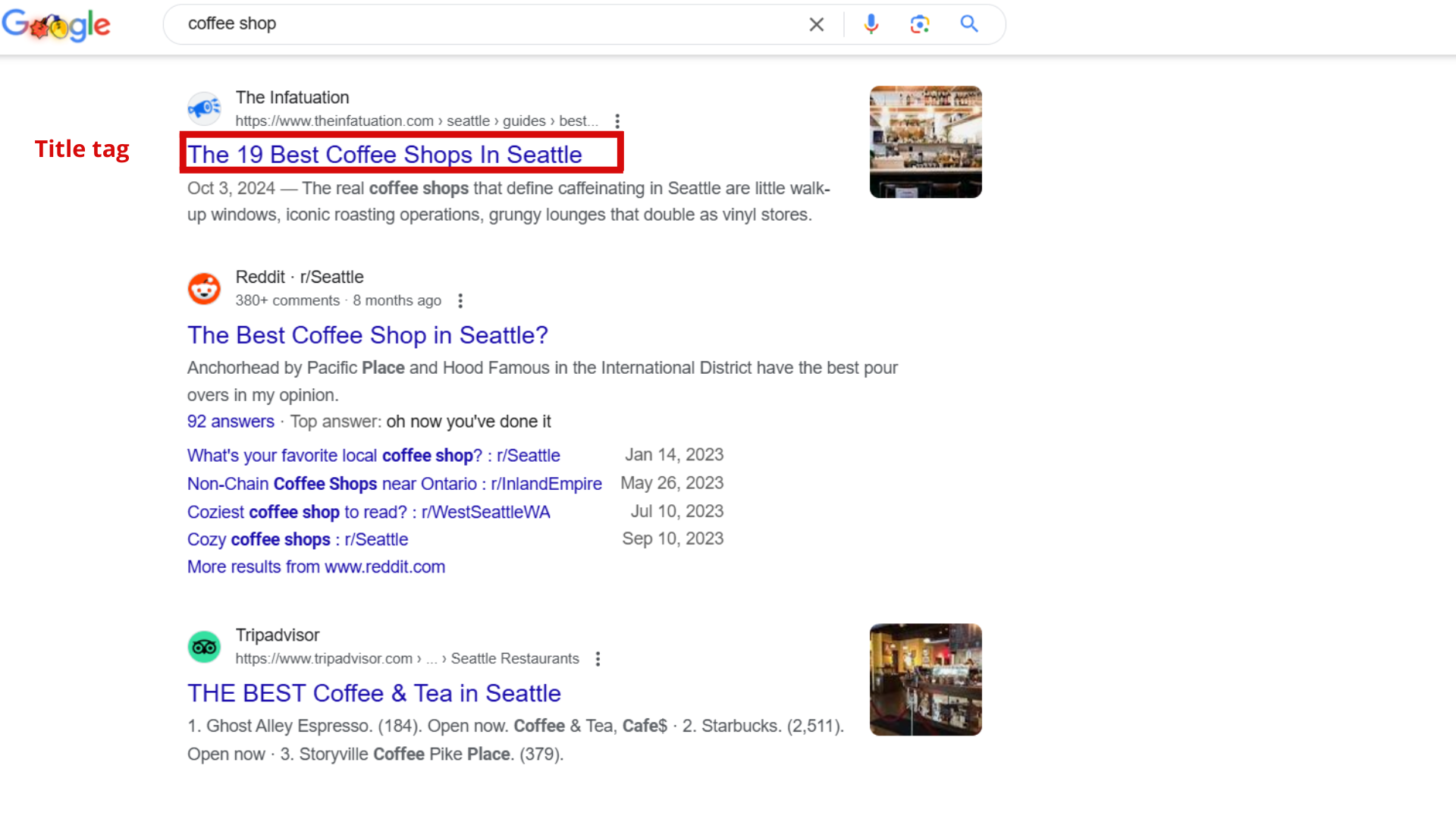Click The Infatuation site favicon

coord(204,109)
